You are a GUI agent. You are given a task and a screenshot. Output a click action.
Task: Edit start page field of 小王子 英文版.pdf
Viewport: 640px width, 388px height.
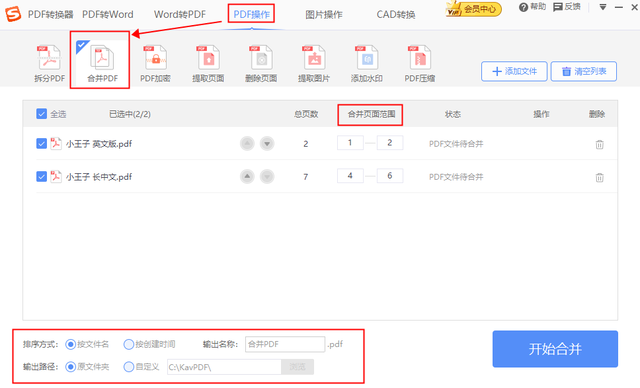(x=350, y=143)
